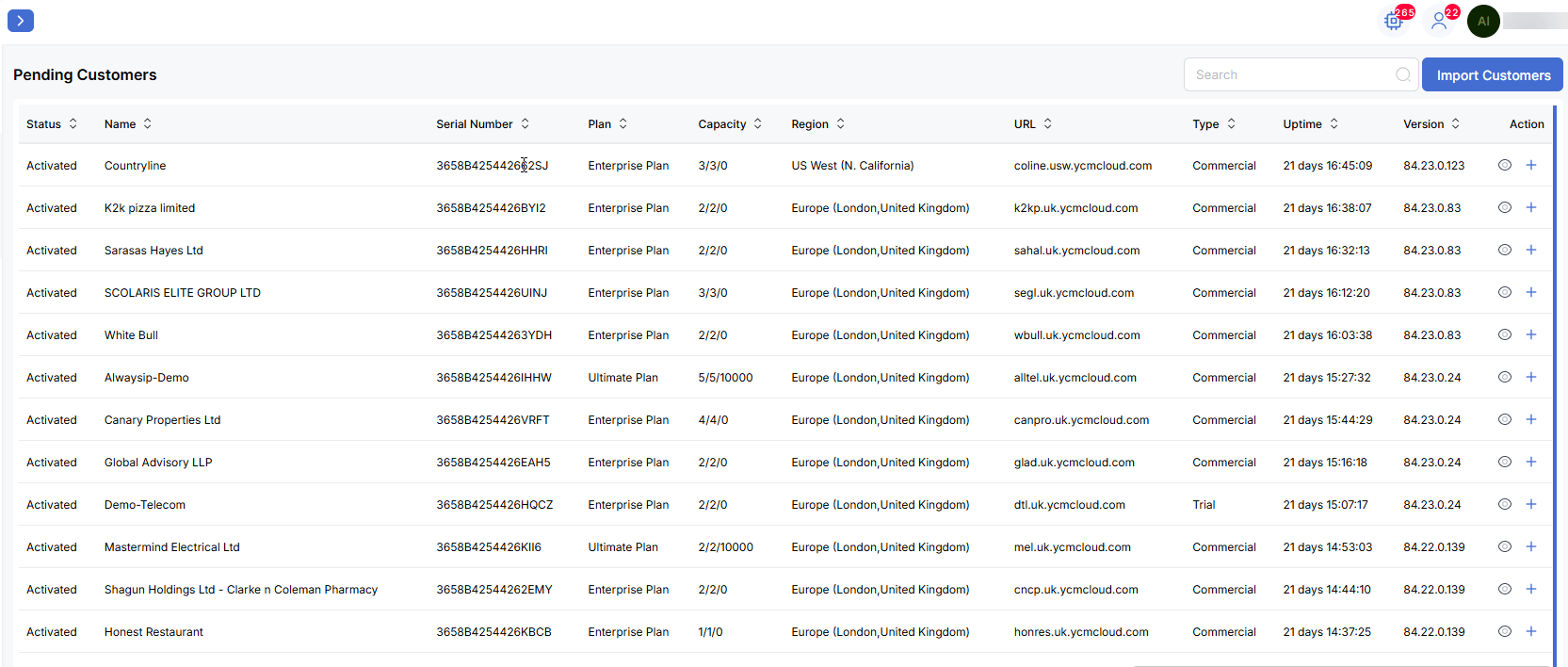
Task: Click the plus icon for Global Advisory LLP
Action: click(1531, 462)
